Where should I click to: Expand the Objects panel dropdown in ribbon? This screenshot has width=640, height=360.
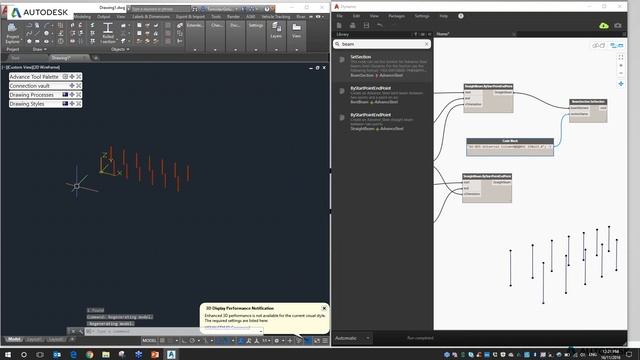coord(120,49)
